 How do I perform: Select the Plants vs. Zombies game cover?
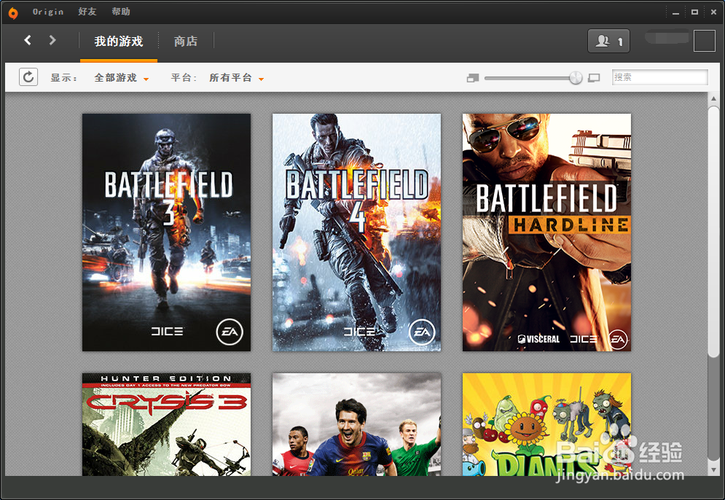[547, 425]
